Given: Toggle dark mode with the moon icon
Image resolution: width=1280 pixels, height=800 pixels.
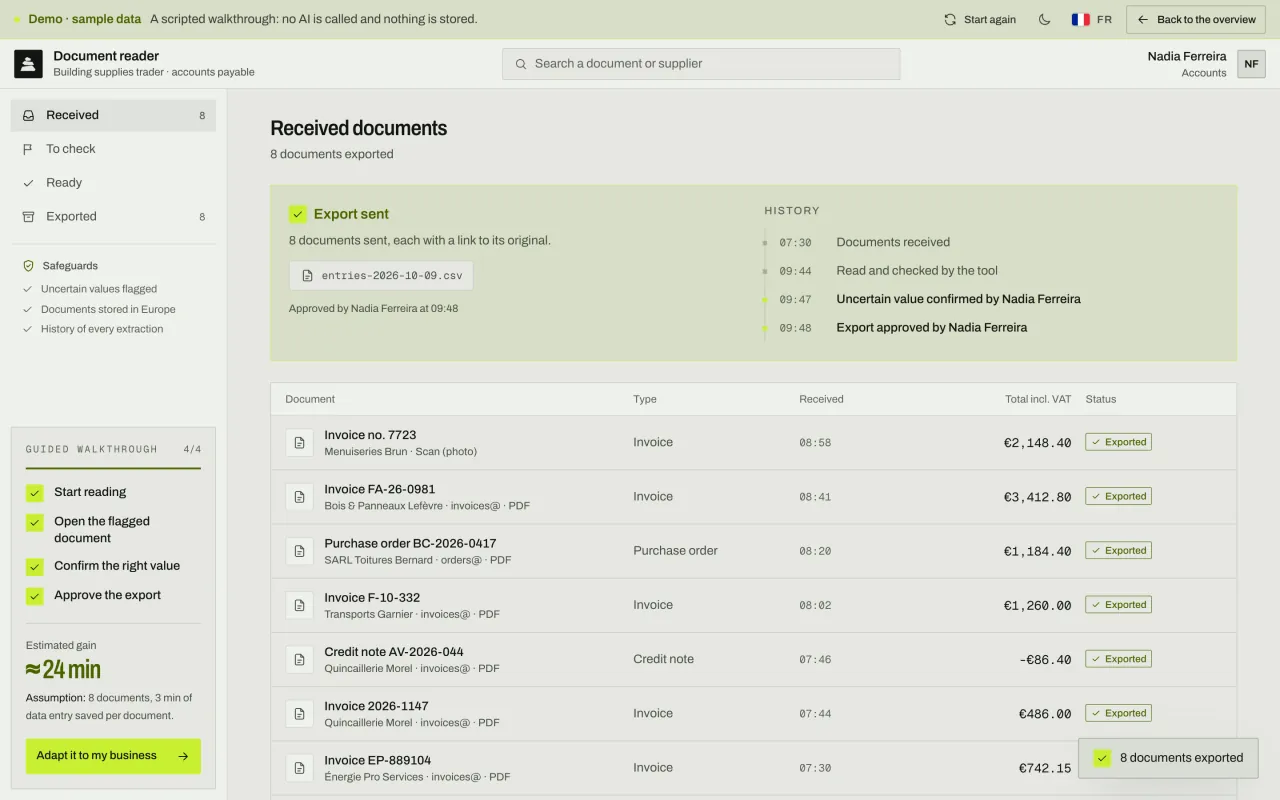Looking at the screenshot, I should coord(1045,19).
